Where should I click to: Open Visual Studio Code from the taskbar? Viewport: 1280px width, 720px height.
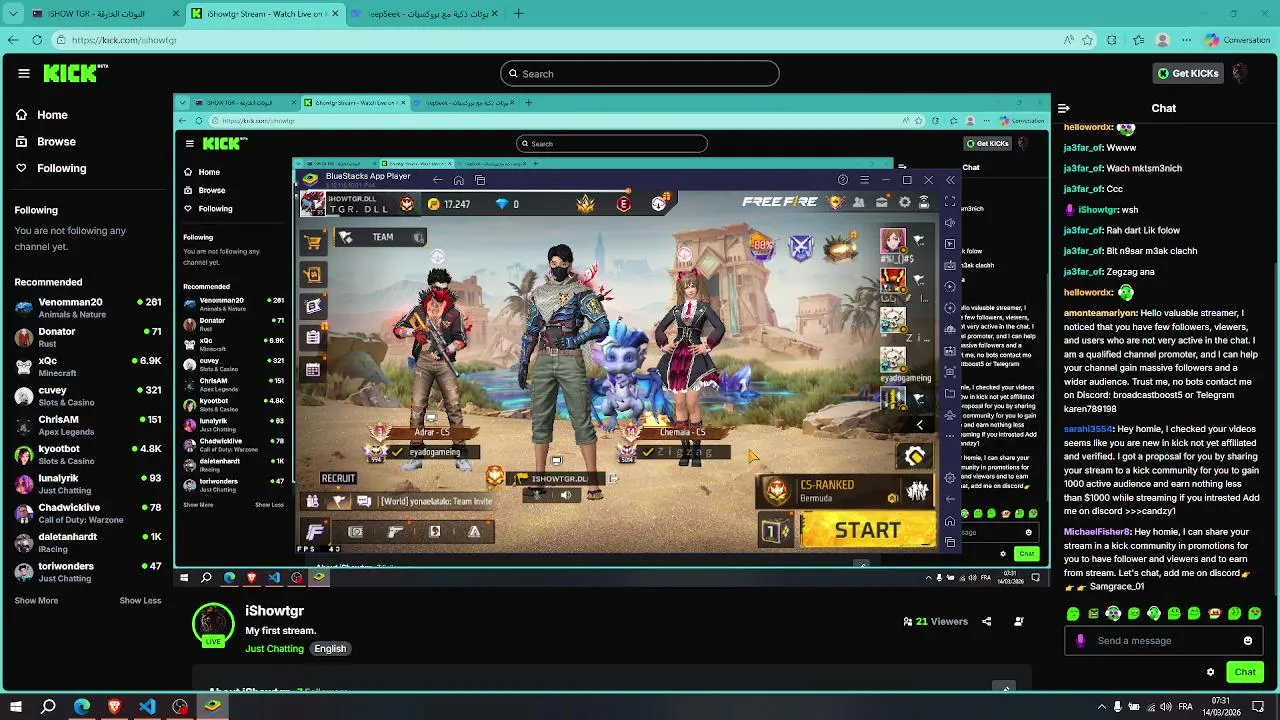click(x=147, y=707)
